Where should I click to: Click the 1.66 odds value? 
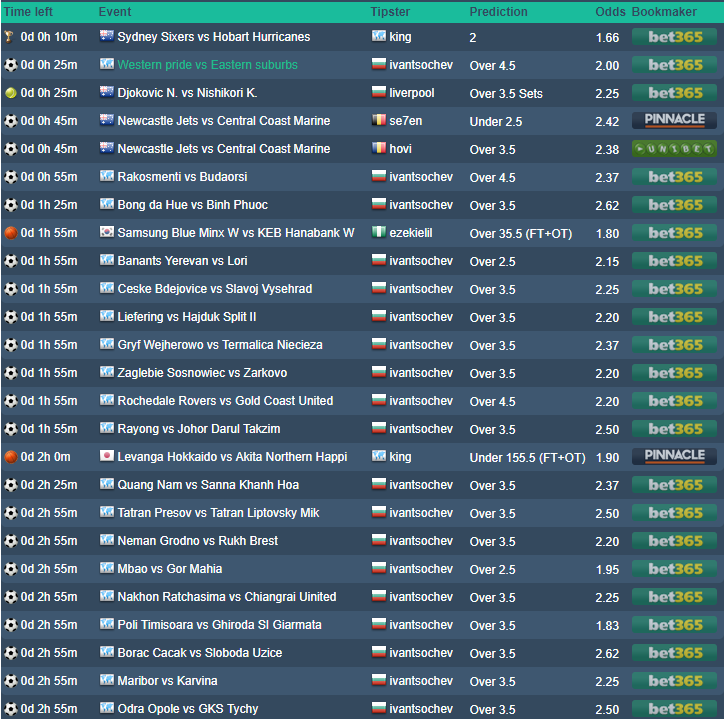[607, 37]
